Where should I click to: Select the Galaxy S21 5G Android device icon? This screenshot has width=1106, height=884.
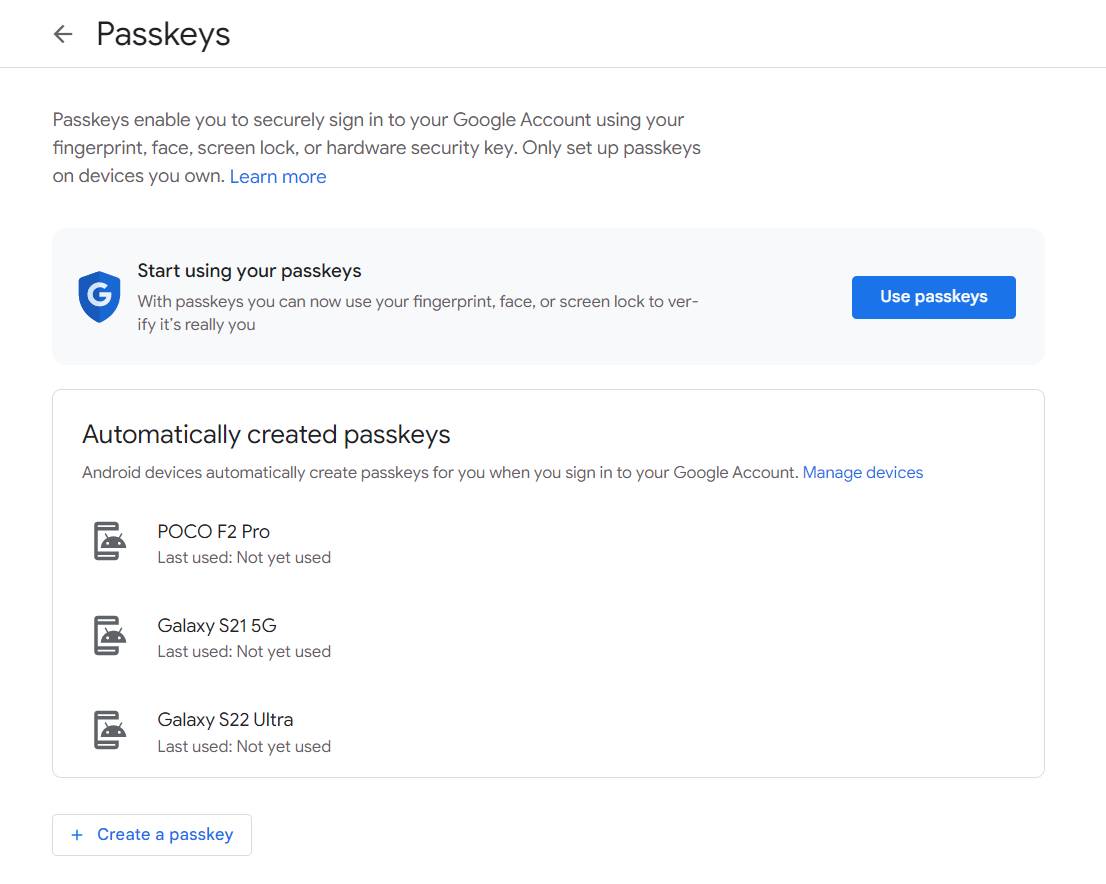coord(109,636)
